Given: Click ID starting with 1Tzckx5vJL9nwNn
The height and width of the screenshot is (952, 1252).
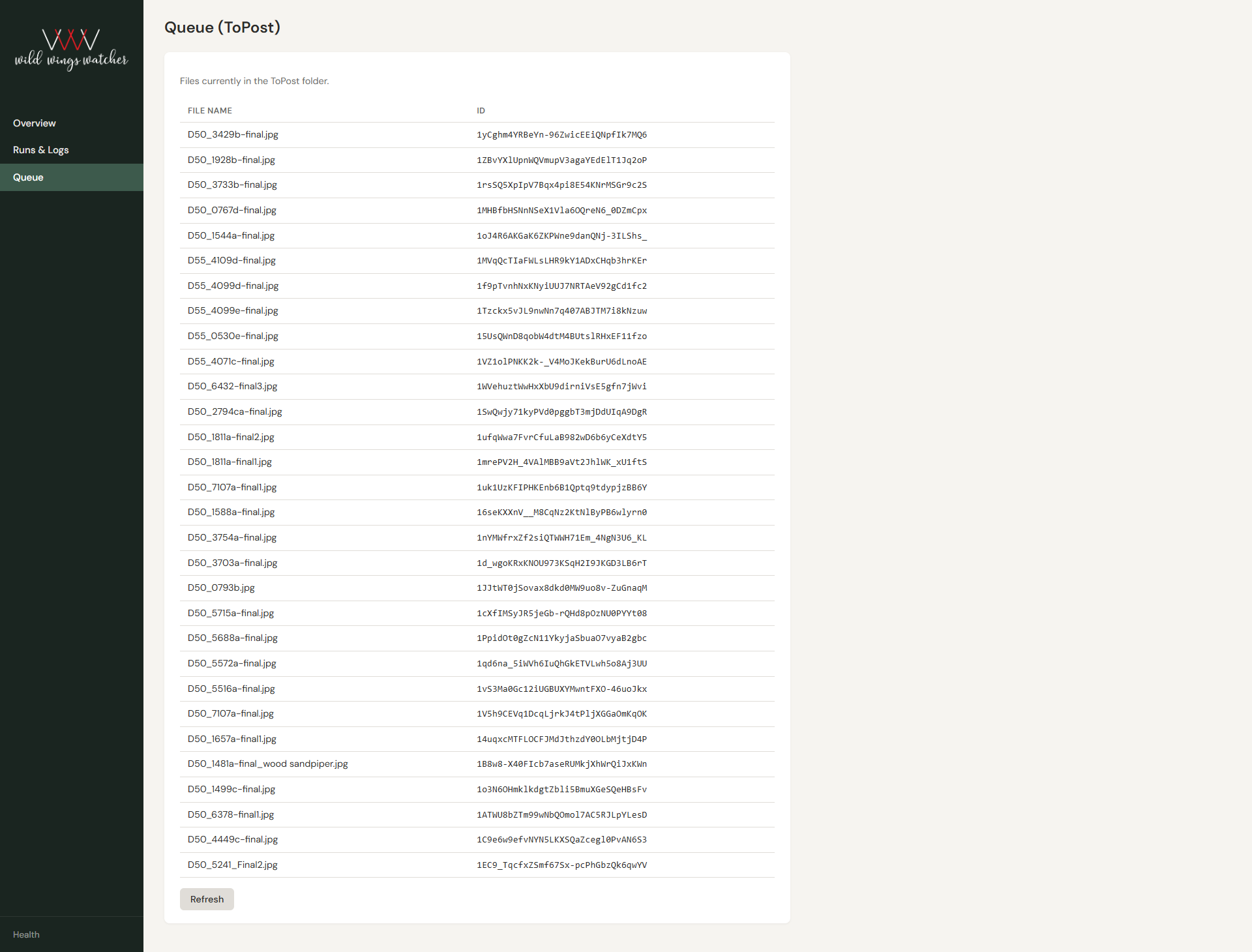Looking at the screenshot, I should click(561, 311).
